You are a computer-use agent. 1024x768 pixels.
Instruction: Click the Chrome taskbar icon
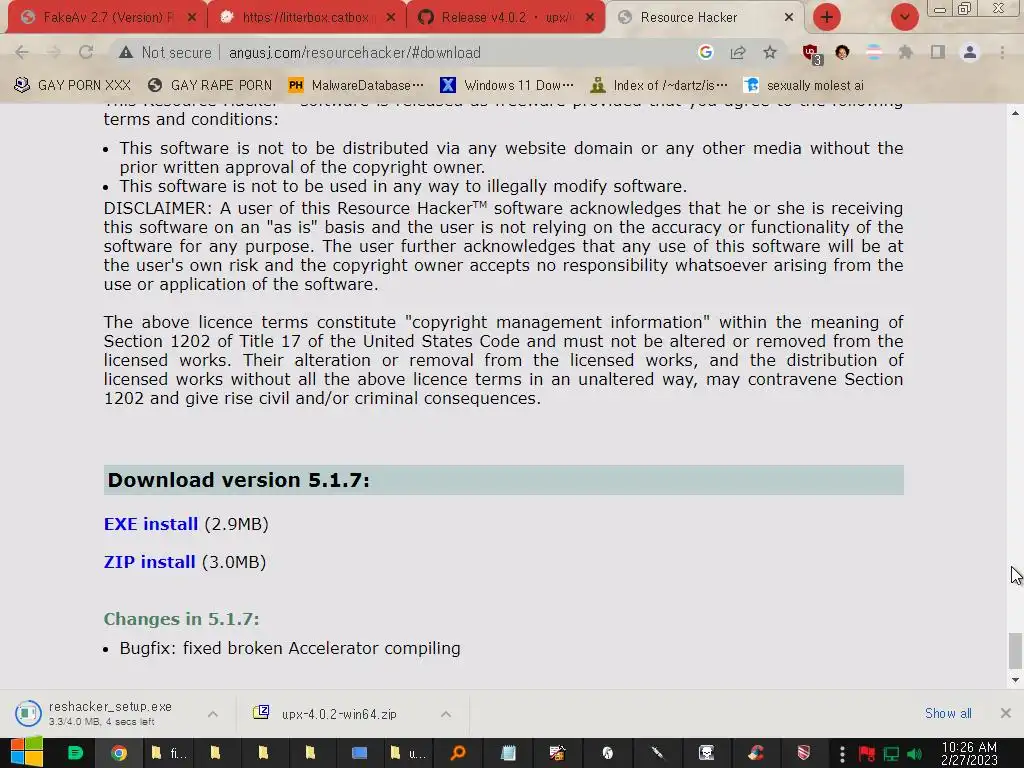point(119,753)
